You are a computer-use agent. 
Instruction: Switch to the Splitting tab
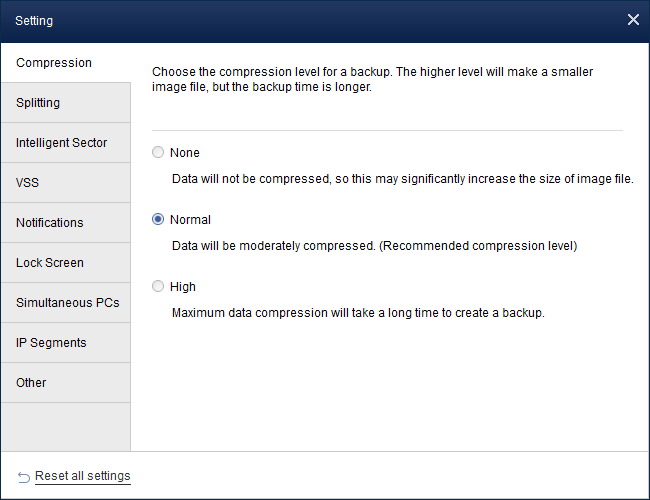pyautogui.click(x=38, y=103)
